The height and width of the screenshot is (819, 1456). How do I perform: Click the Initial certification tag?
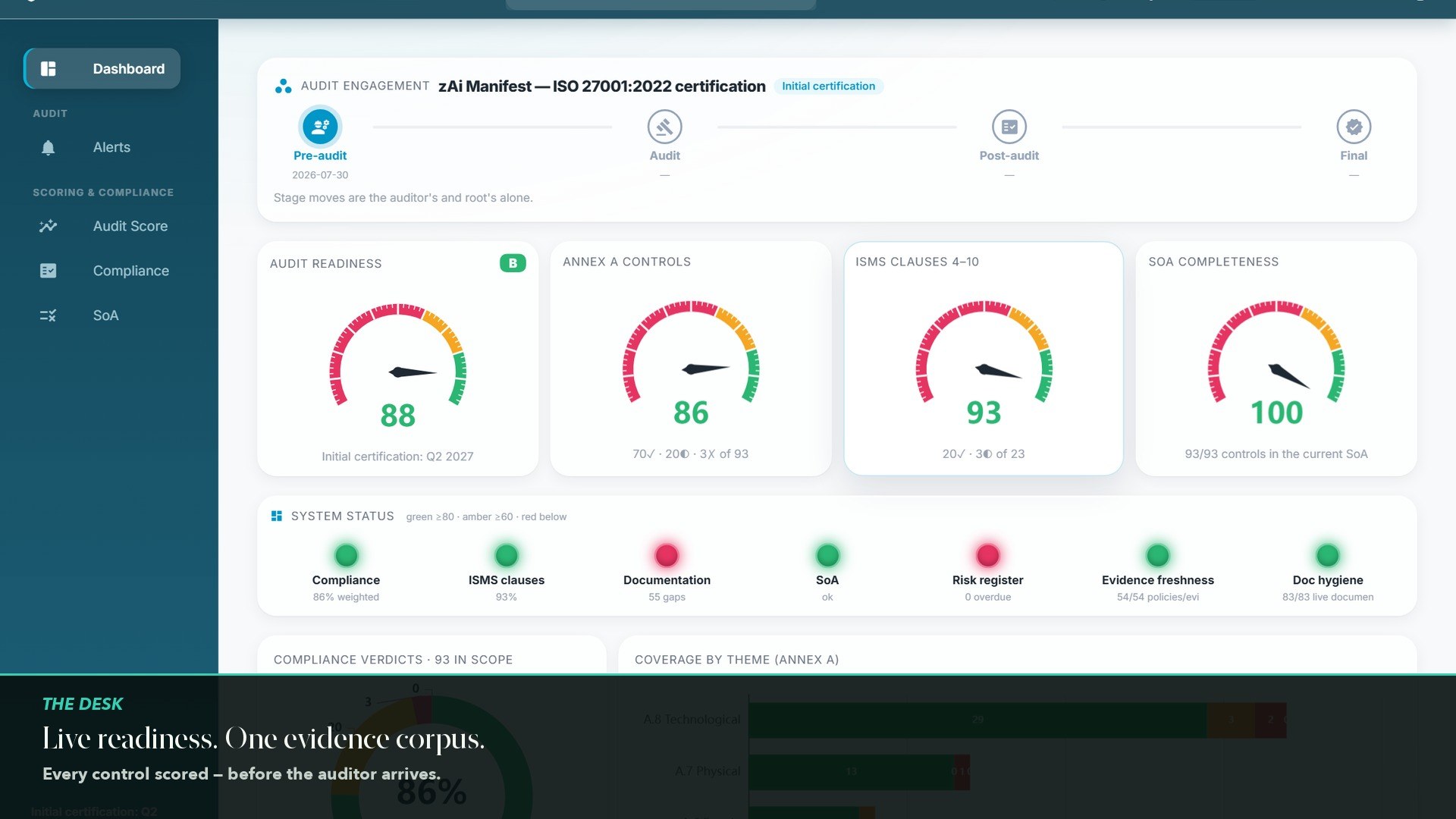828,86
